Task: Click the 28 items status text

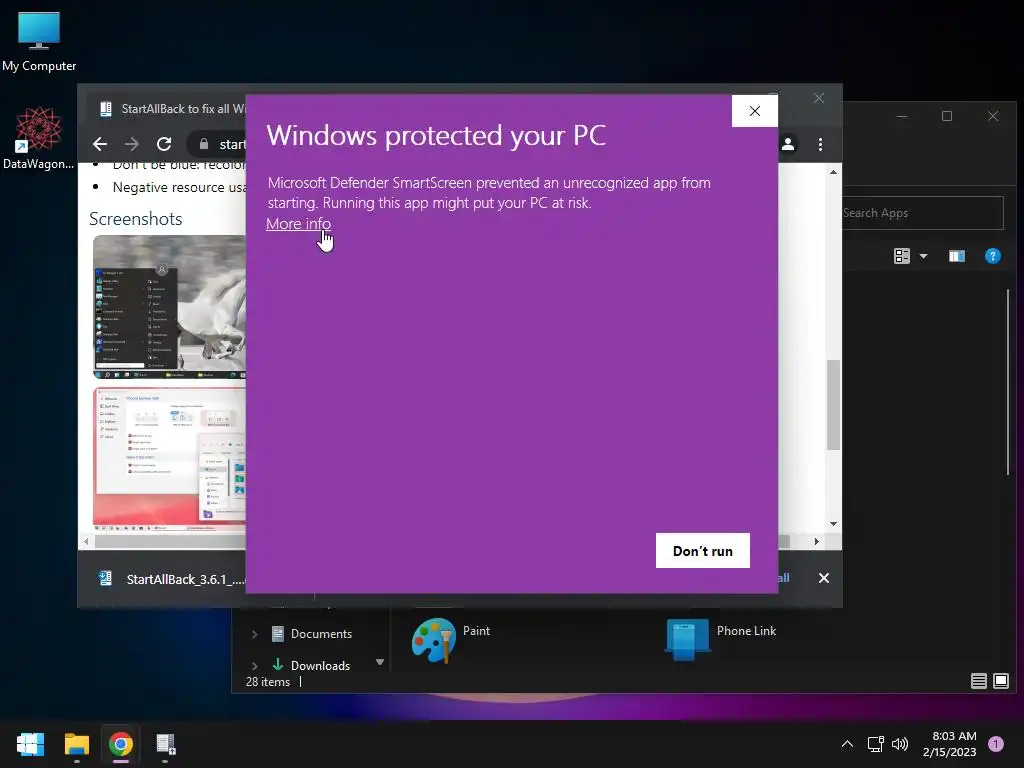Action: point(268,681)
